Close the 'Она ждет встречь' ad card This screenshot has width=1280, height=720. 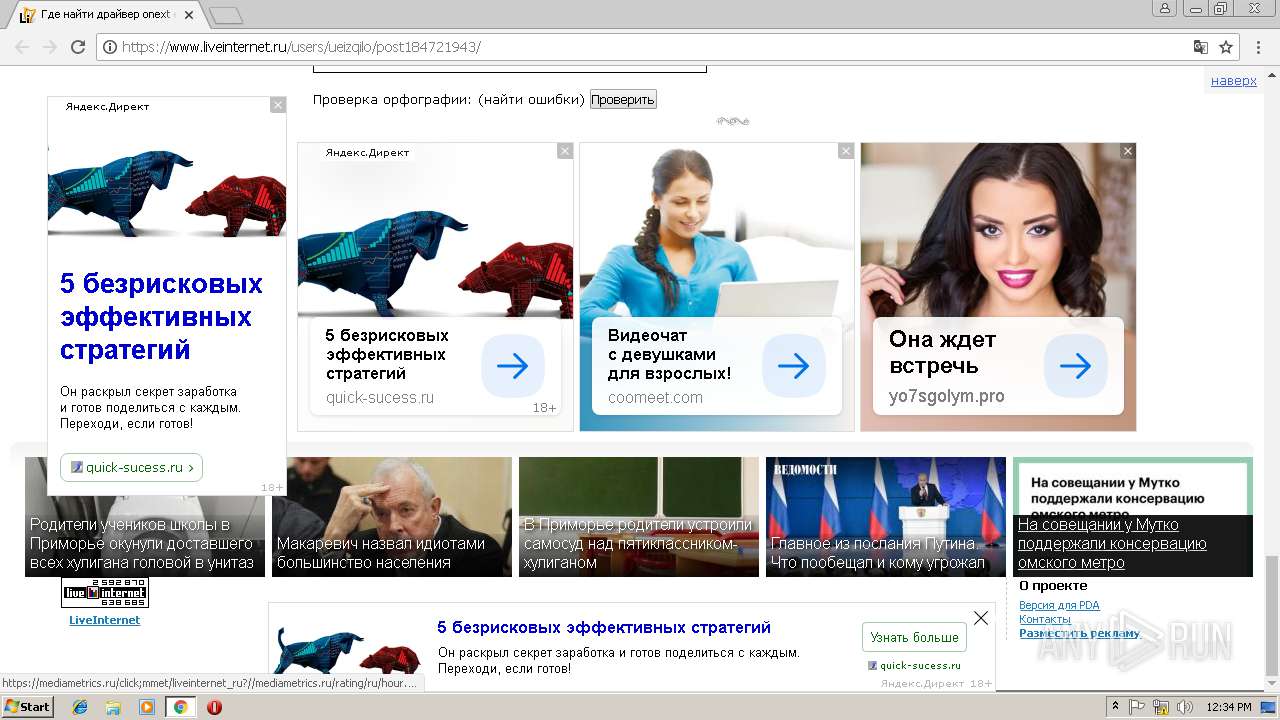(x=1128, y=151)
